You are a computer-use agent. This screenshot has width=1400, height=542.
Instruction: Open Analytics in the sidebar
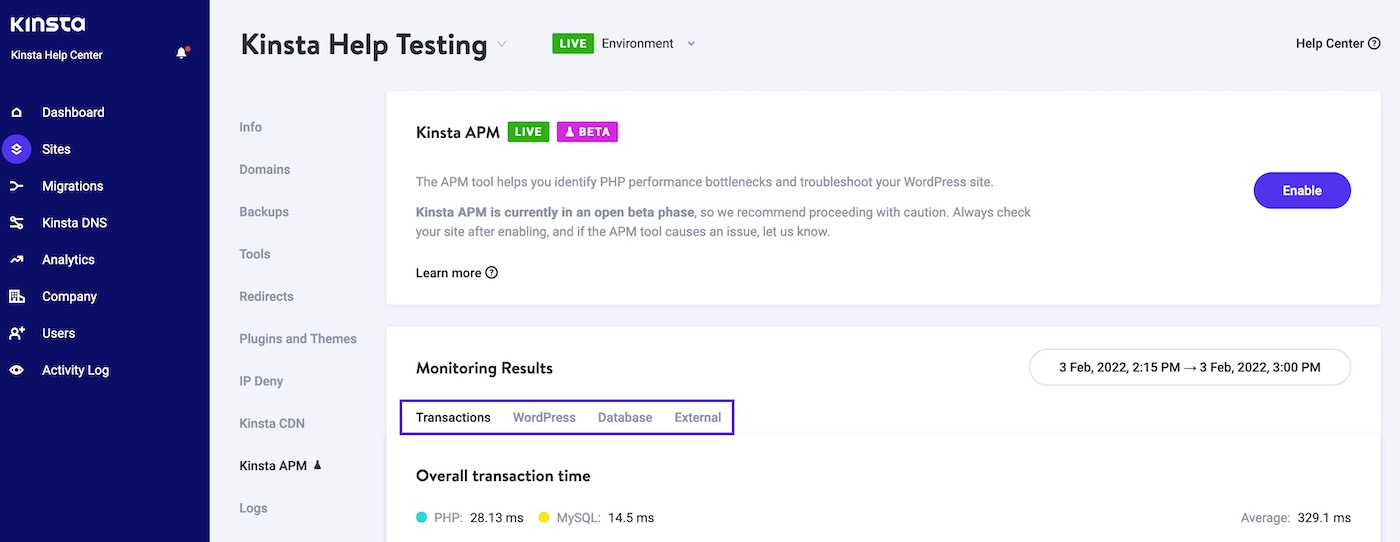68,260
